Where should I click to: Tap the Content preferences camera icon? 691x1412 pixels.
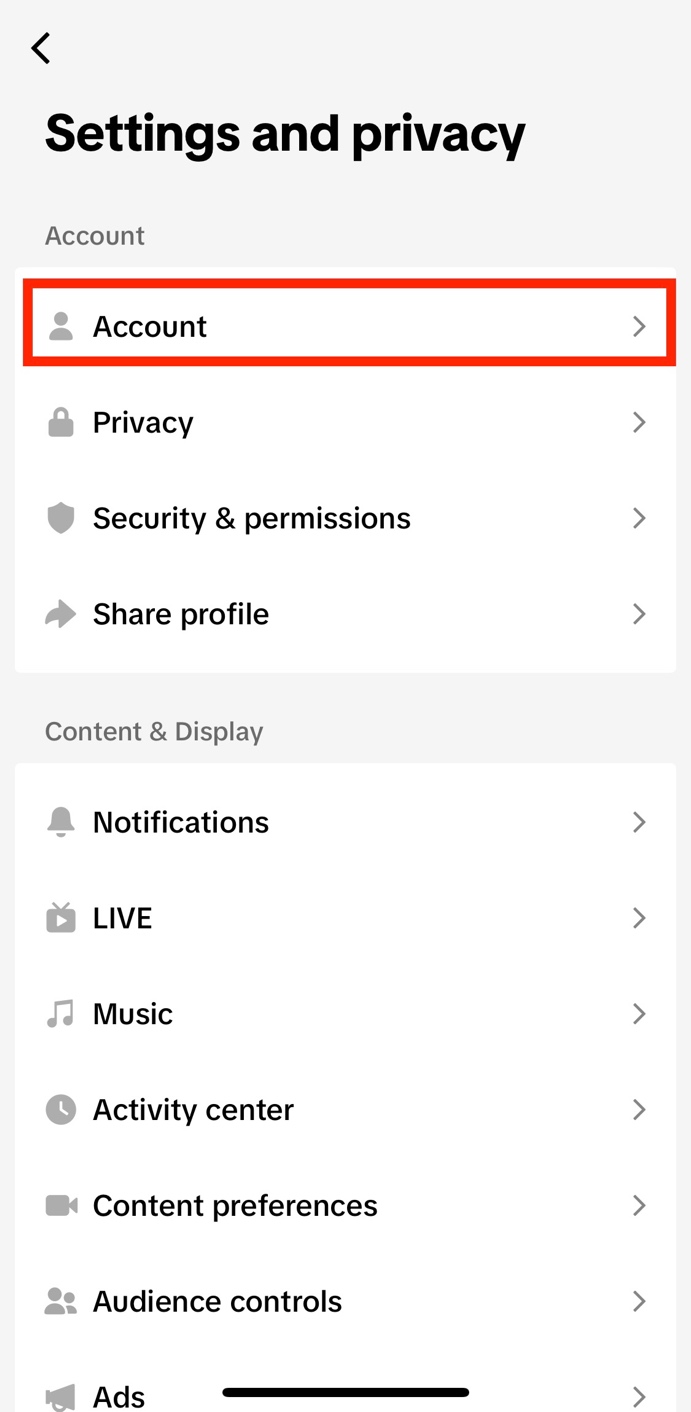[61, 1205]
